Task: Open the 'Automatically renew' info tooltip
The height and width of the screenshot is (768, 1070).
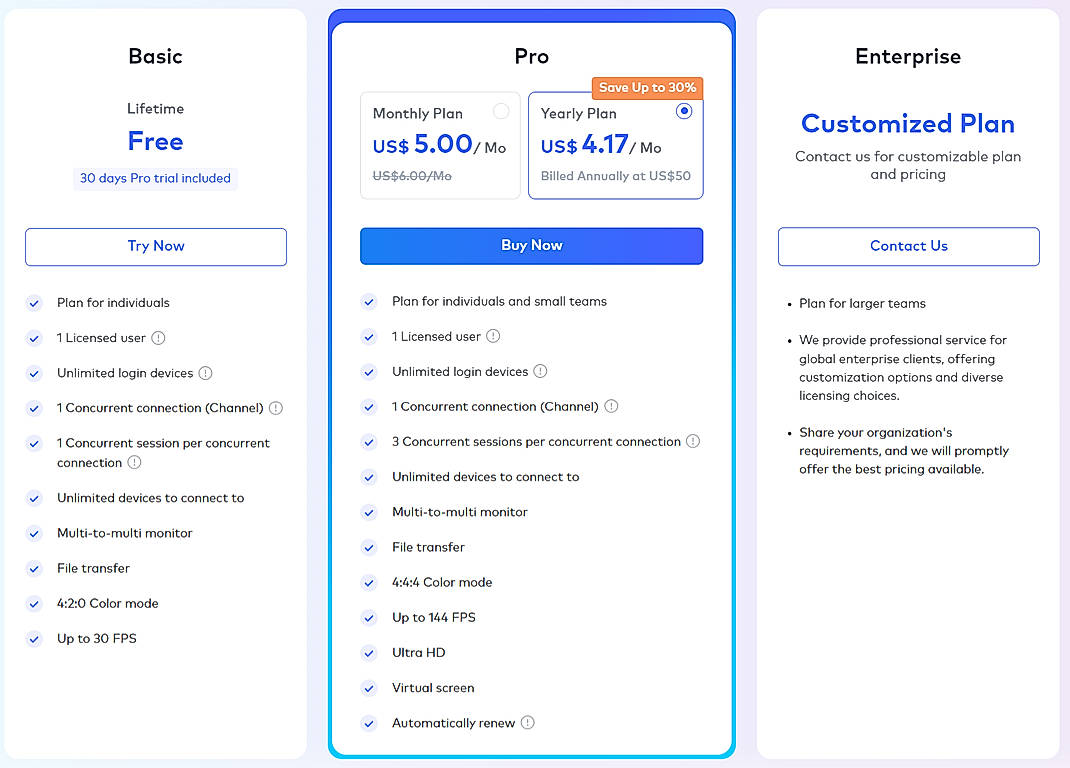Action: click(529, 723)
